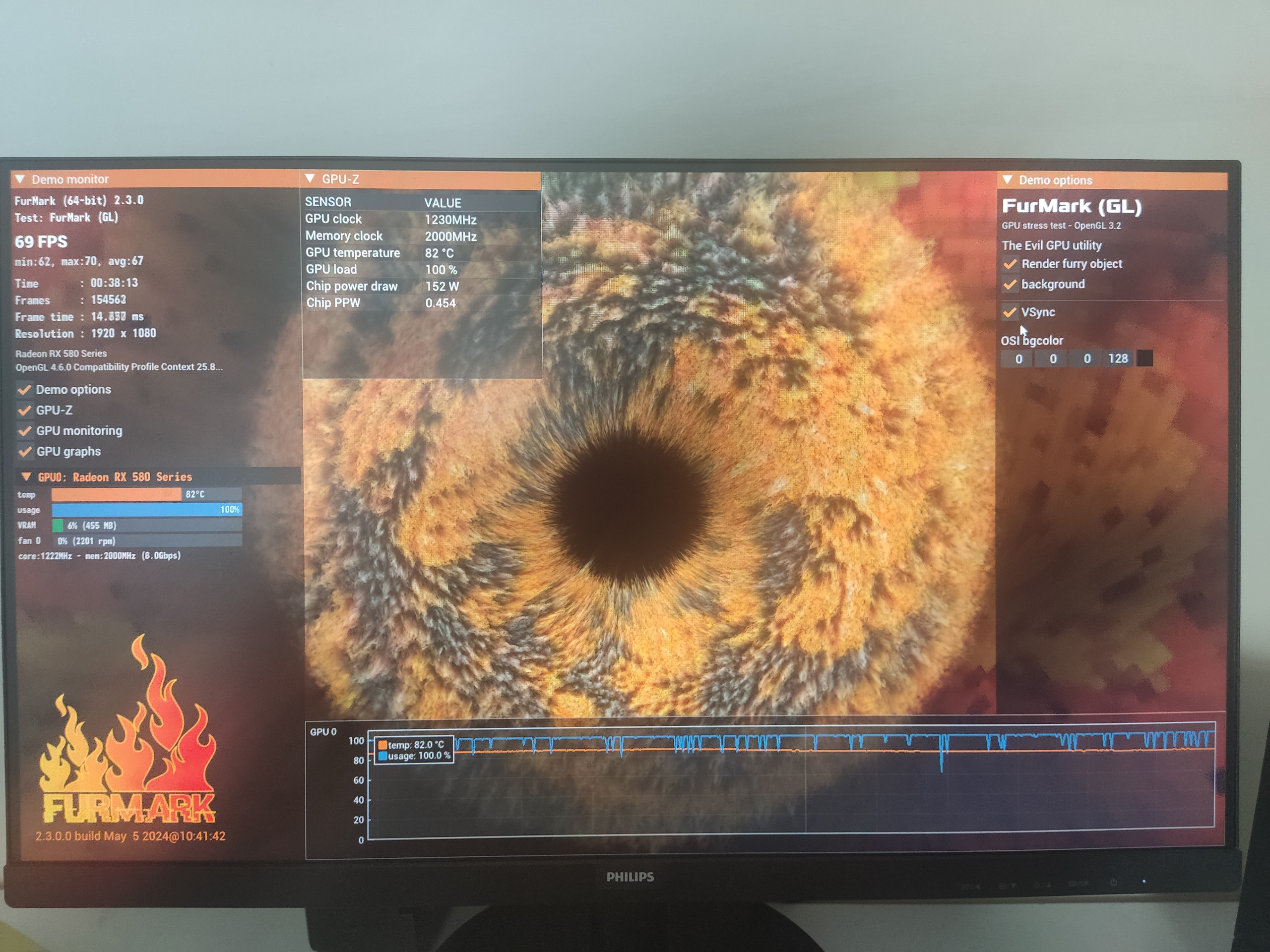Viewport: 1270px width, 952px height.
Task: Select the 'GPU temperature' row in GPU-Z
Action: point(422,252)
